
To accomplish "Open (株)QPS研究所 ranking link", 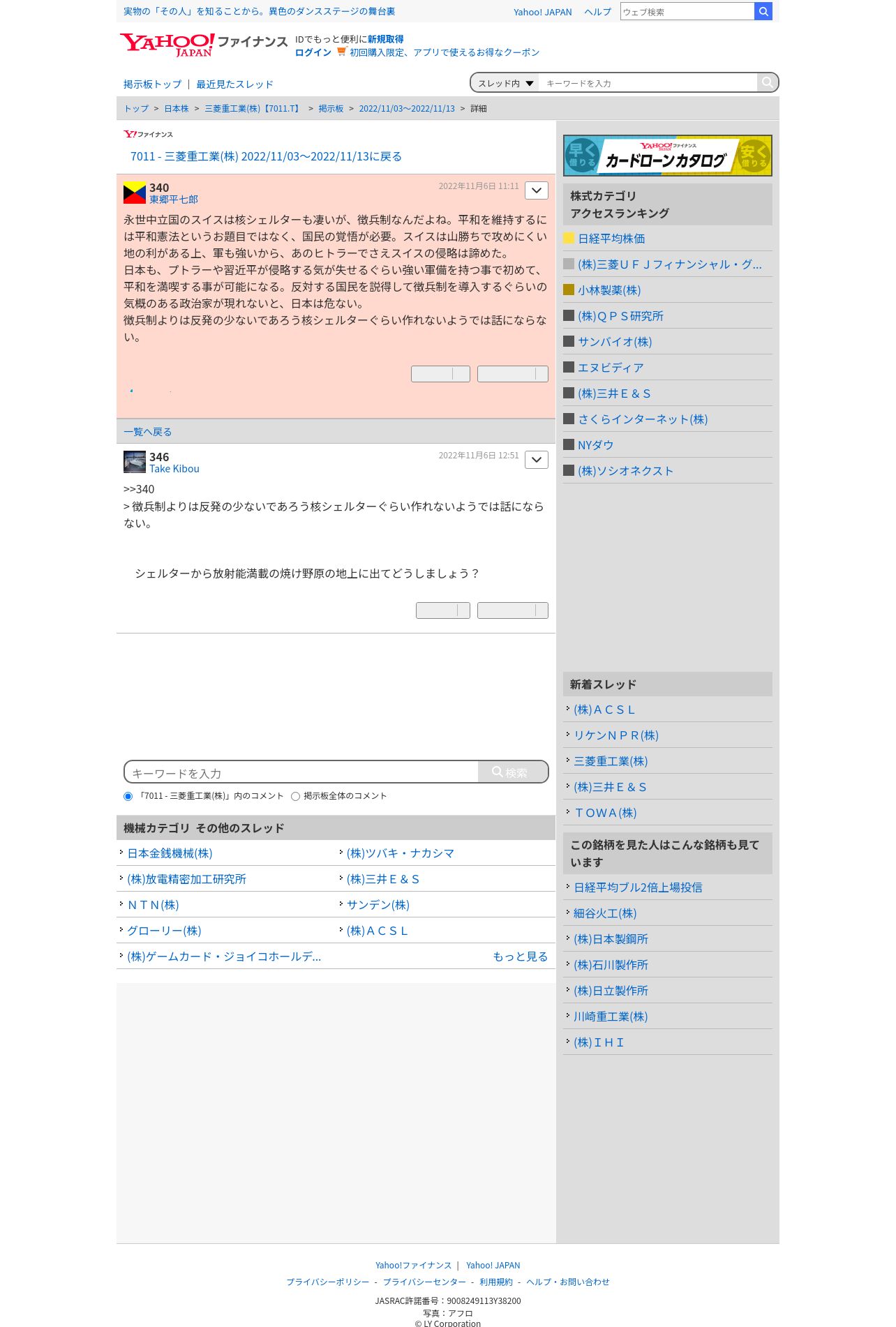I will pos(620,316).
